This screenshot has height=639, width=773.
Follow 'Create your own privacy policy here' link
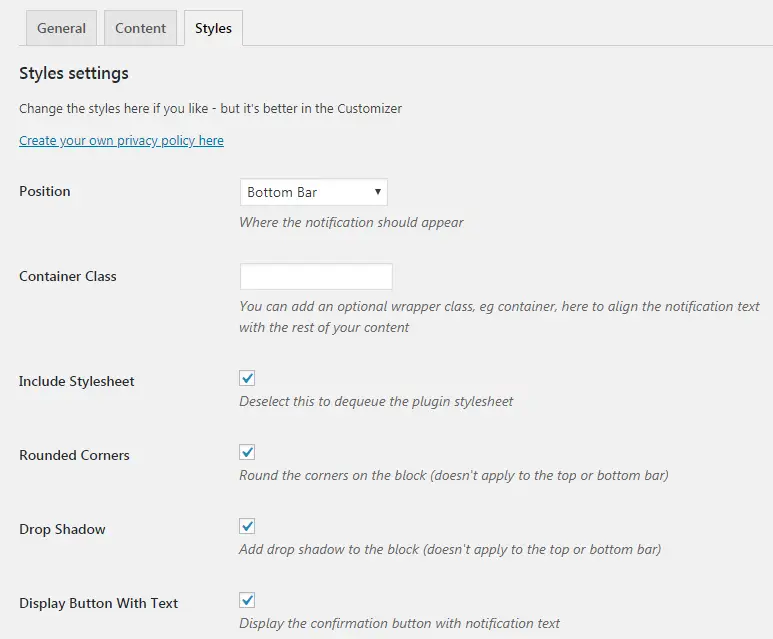click(121, 141)
